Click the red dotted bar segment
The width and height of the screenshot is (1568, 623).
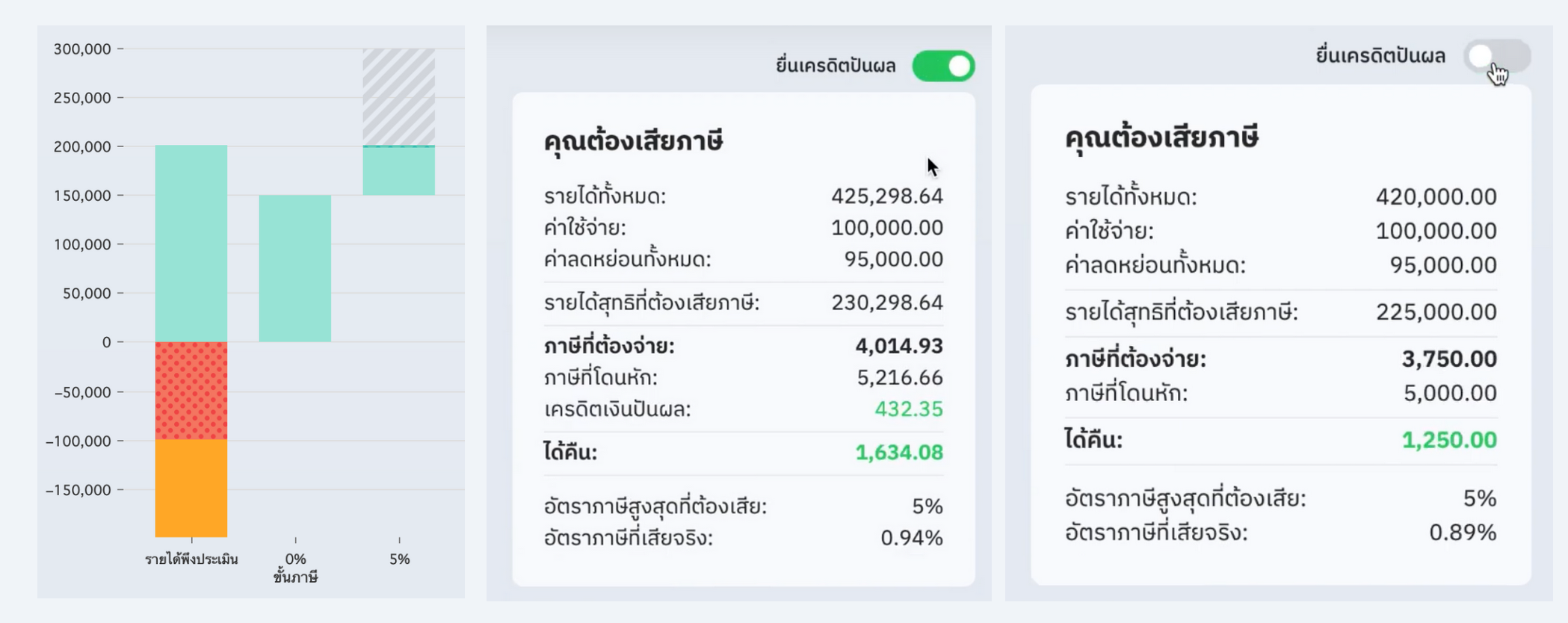pos(191,391)
